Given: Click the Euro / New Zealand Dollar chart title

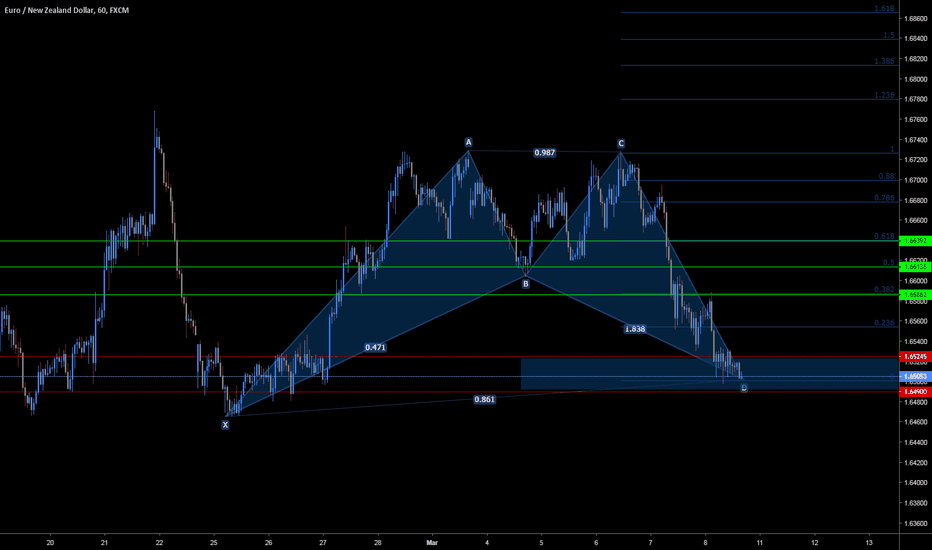Looking at the screenshot, I should tap(66, 10).
